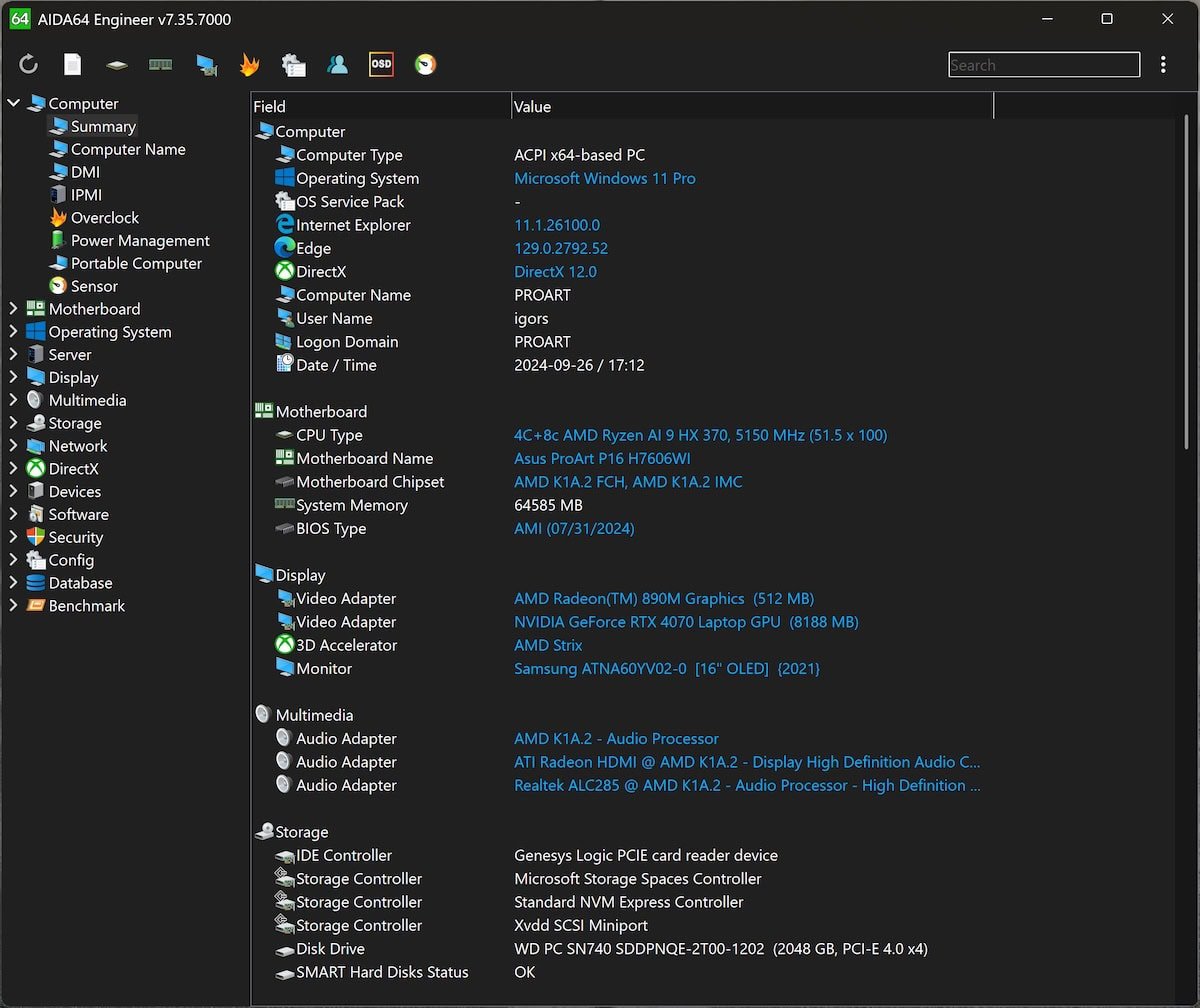Viewport: 1200px width, 1008px height.
Task: Expand the Multimedia tree node
Action: pos(13,400)
